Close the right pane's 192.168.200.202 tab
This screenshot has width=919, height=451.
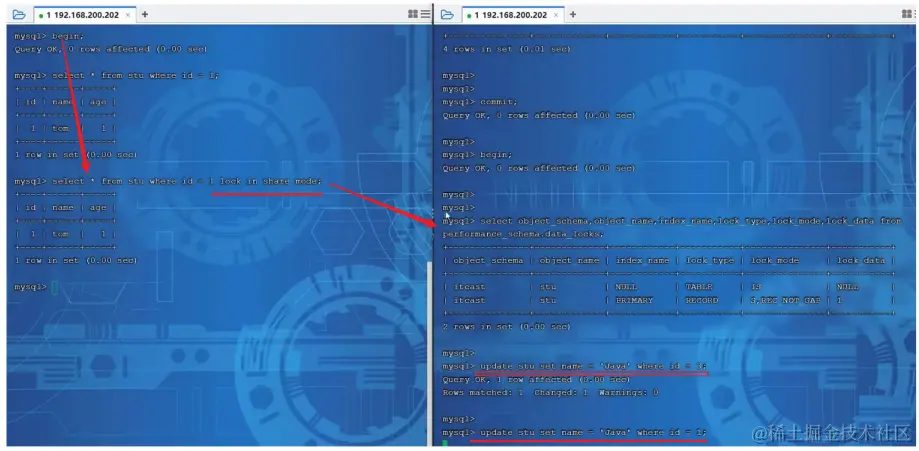point(556,15)
